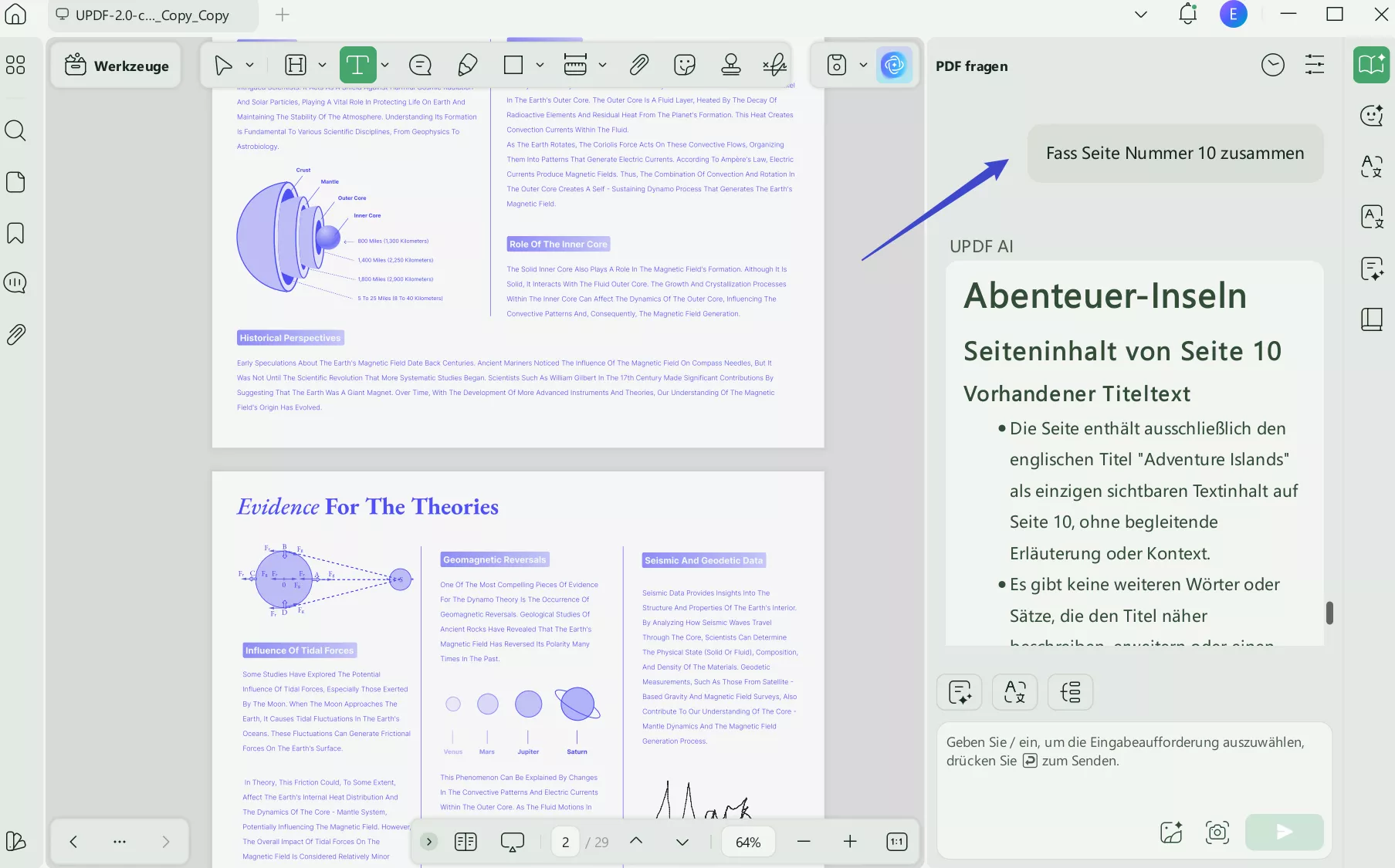Screen dimensions: 1395x868
Task: Take a screenshot for the AI chat
Action: click(x=1217, y=833)
